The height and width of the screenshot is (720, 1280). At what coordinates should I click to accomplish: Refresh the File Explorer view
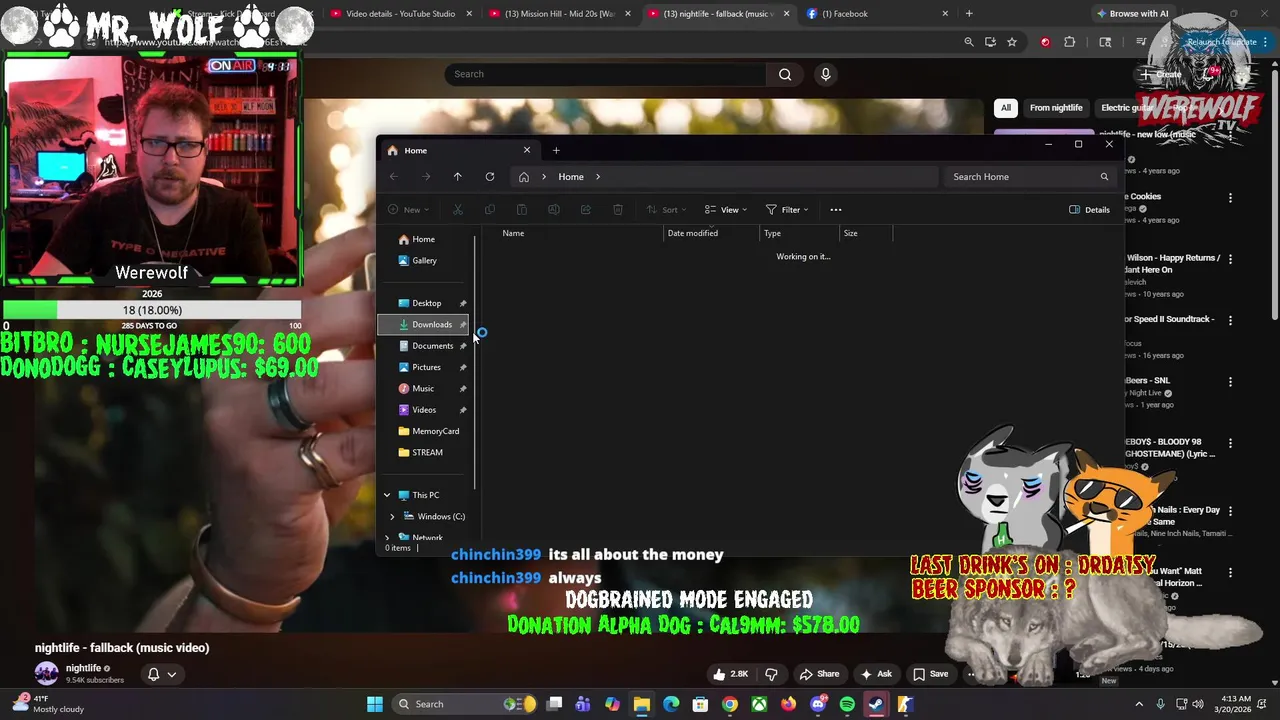(490, 177)
